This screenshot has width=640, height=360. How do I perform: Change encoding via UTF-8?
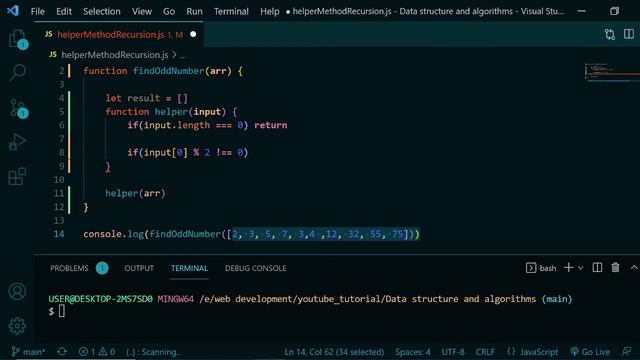(453, 351)
